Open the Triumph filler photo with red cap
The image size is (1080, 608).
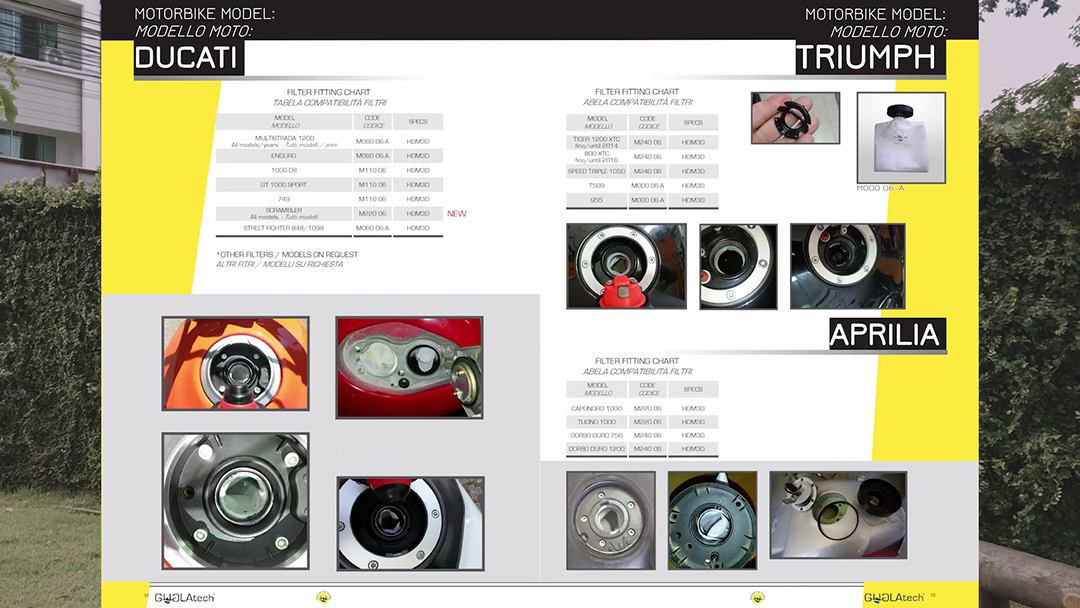point(626,266)
